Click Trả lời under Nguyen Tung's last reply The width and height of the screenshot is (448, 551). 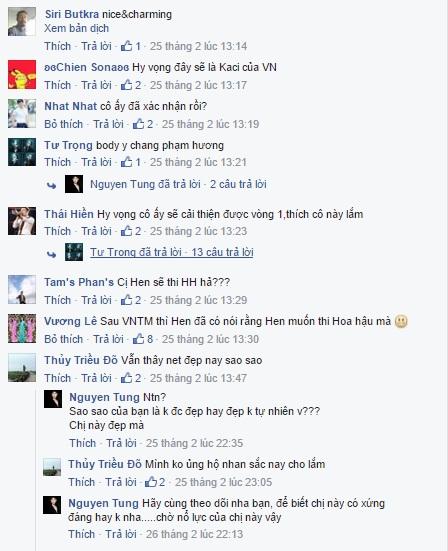click(121, 534)
